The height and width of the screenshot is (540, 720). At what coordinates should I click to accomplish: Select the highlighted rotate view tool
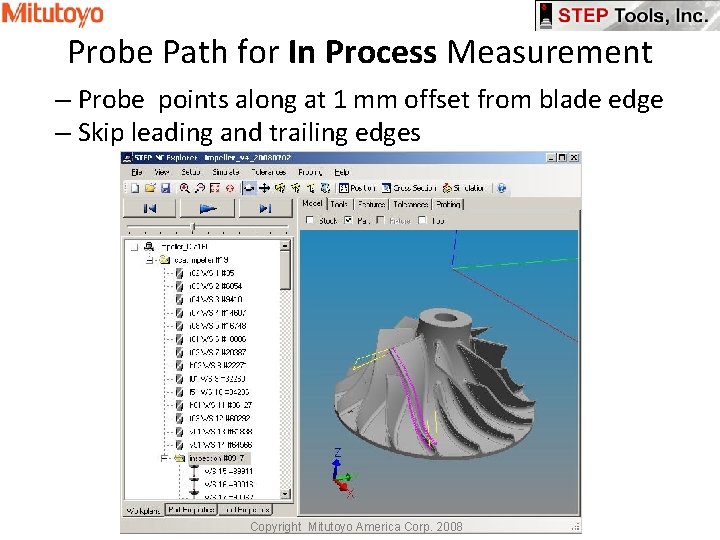point(249,188)
